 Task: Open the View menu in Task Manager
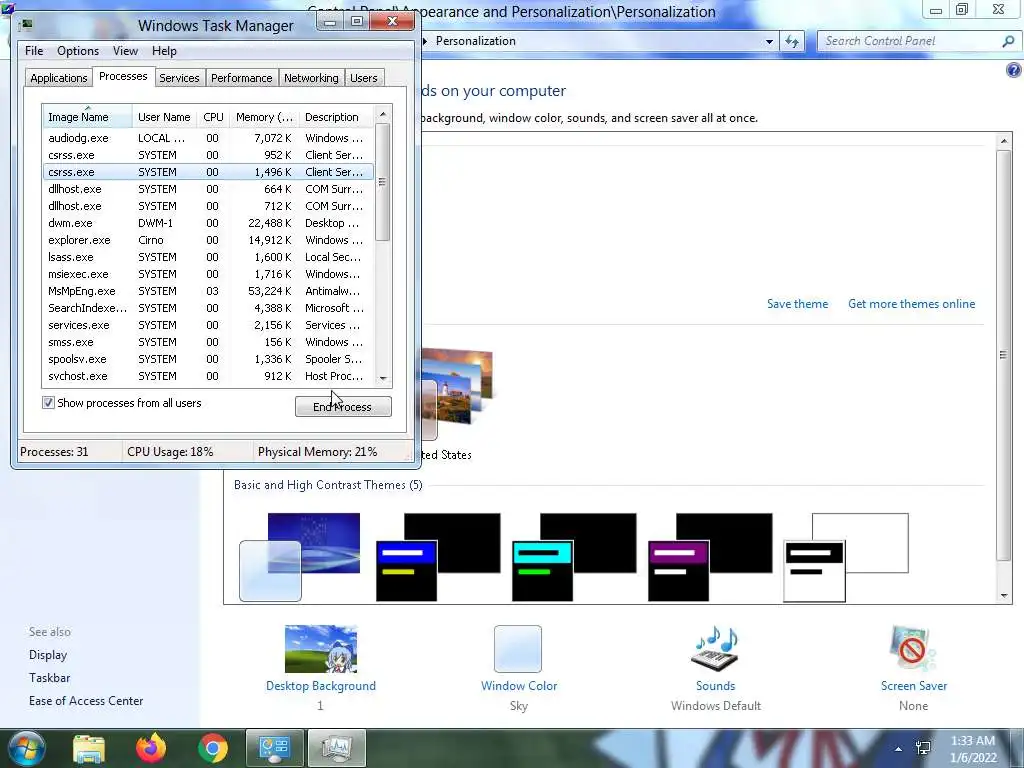(x=125, y=51)
